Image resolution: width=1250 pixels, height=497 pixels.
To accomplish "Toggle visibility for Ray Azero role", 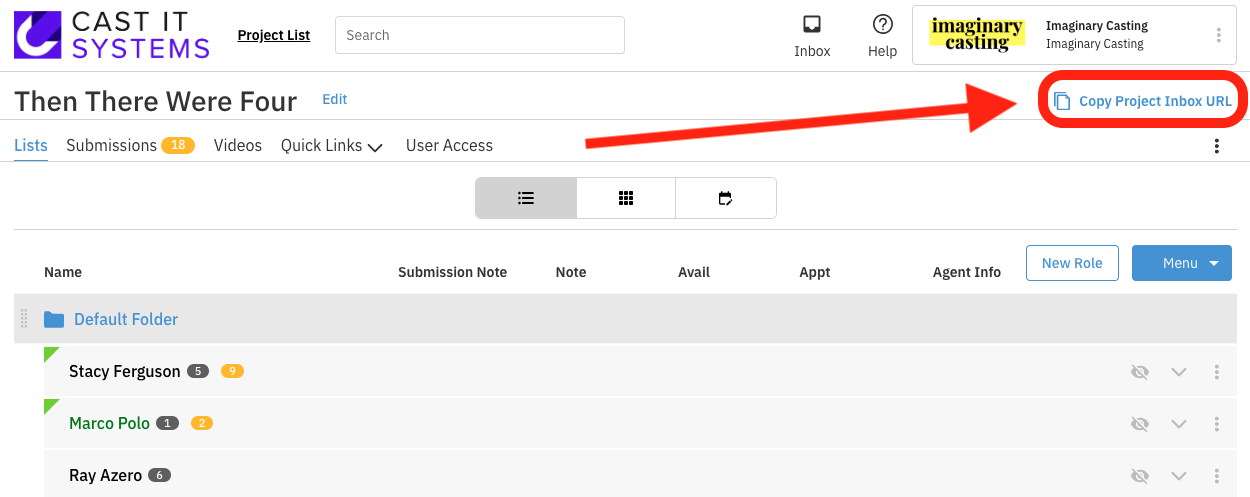I will tap(1139, 476).
